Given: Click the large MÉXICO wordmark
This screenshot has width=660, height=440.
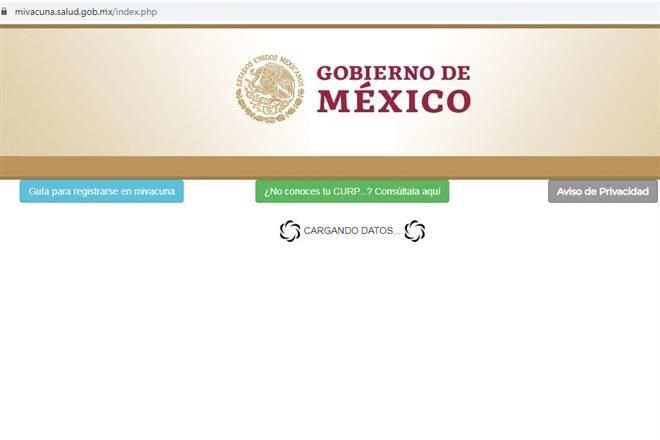Looking at the screenshot, I should (393, 102).
